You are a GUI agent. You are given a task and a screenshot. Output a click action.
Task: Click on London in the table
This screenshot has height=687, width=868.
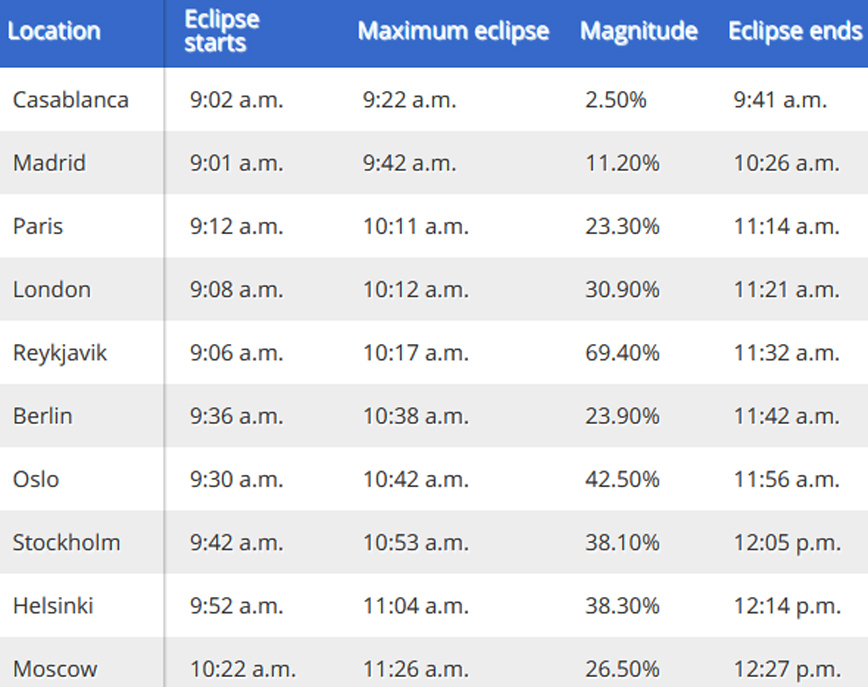coord(52,290)
